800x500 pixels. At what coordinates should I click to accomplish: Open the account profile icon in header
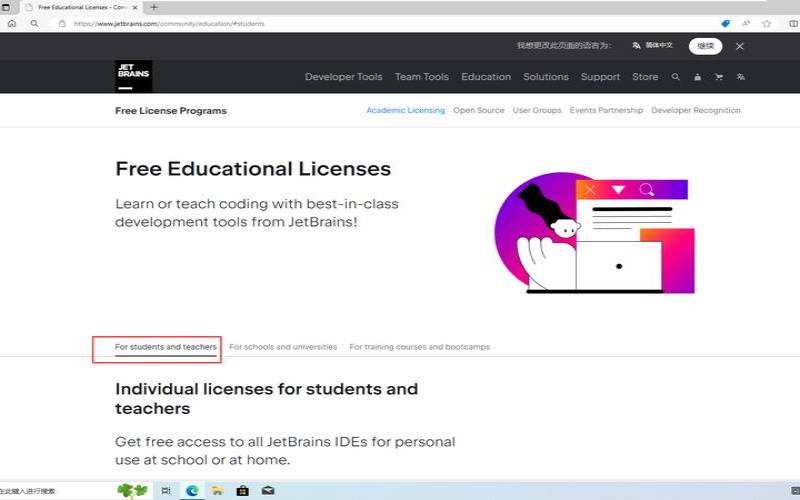point(697,77)
